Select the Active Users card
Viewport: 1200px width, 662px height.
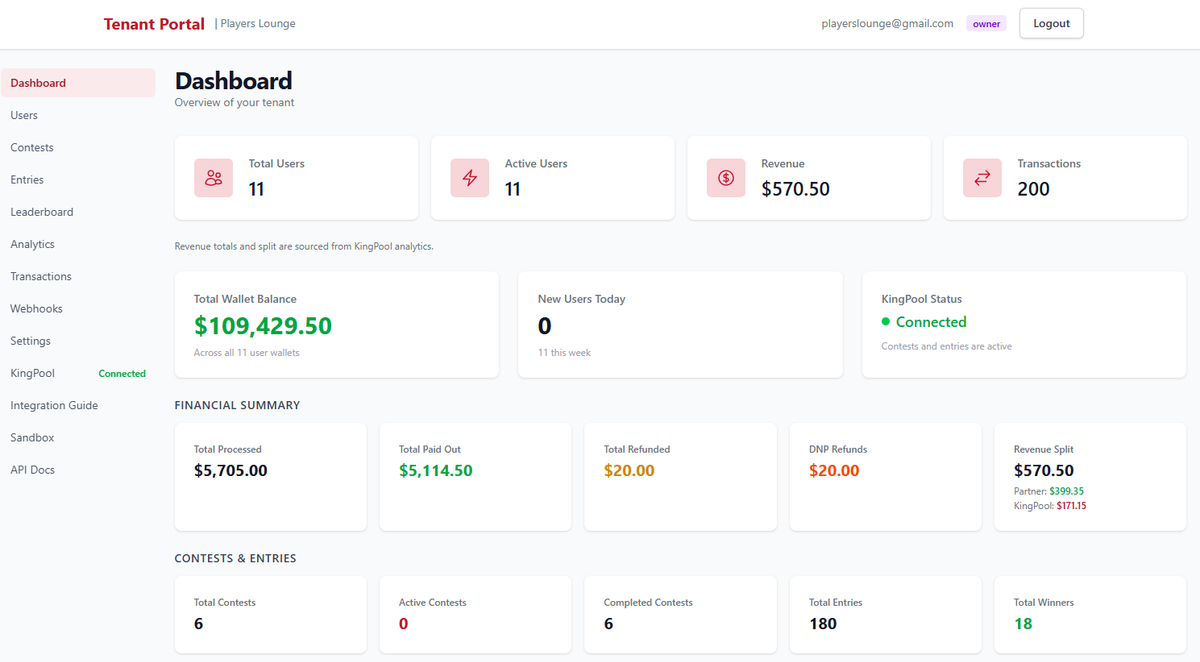pos(552,178)
